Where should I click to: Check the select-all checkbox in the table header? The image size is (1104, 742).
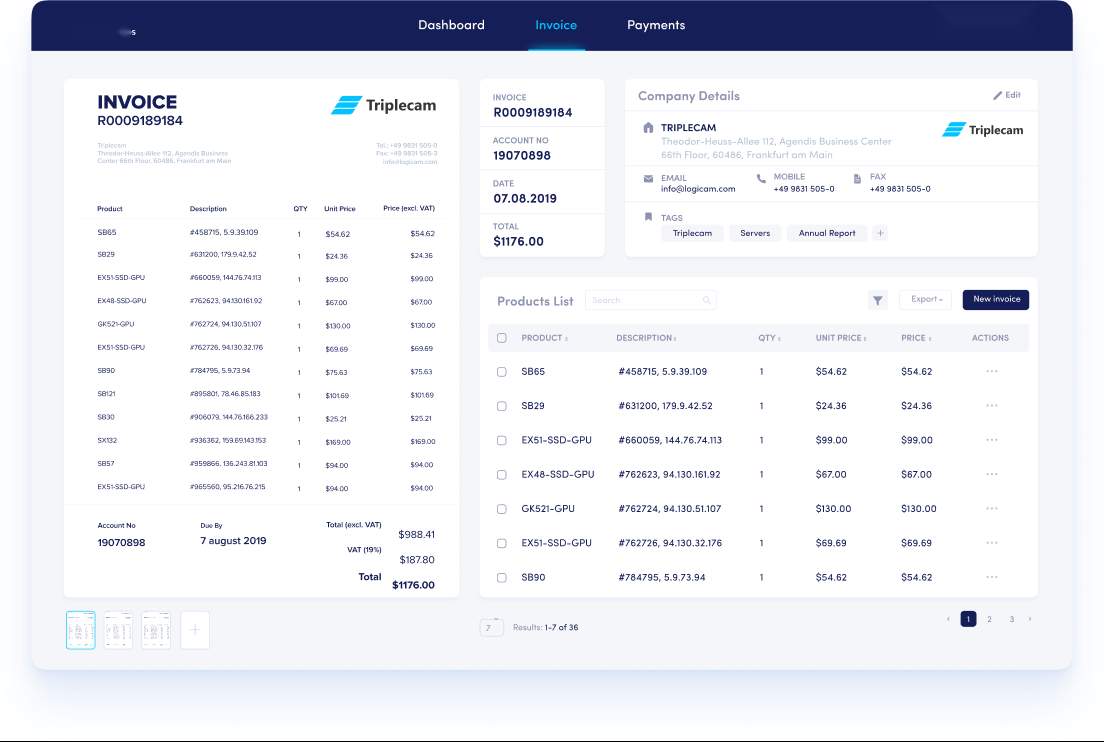(x=502, y=338)
